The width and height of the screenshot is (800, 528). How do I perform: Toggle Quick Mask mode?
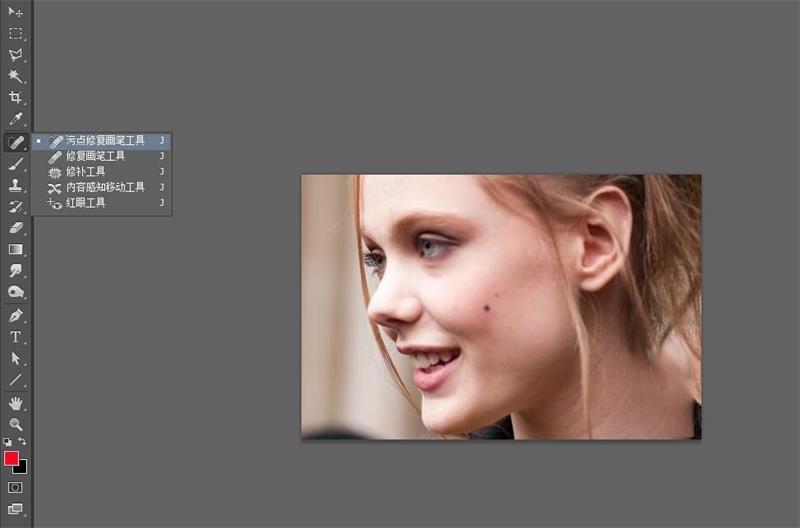click(x=15, y=487)
